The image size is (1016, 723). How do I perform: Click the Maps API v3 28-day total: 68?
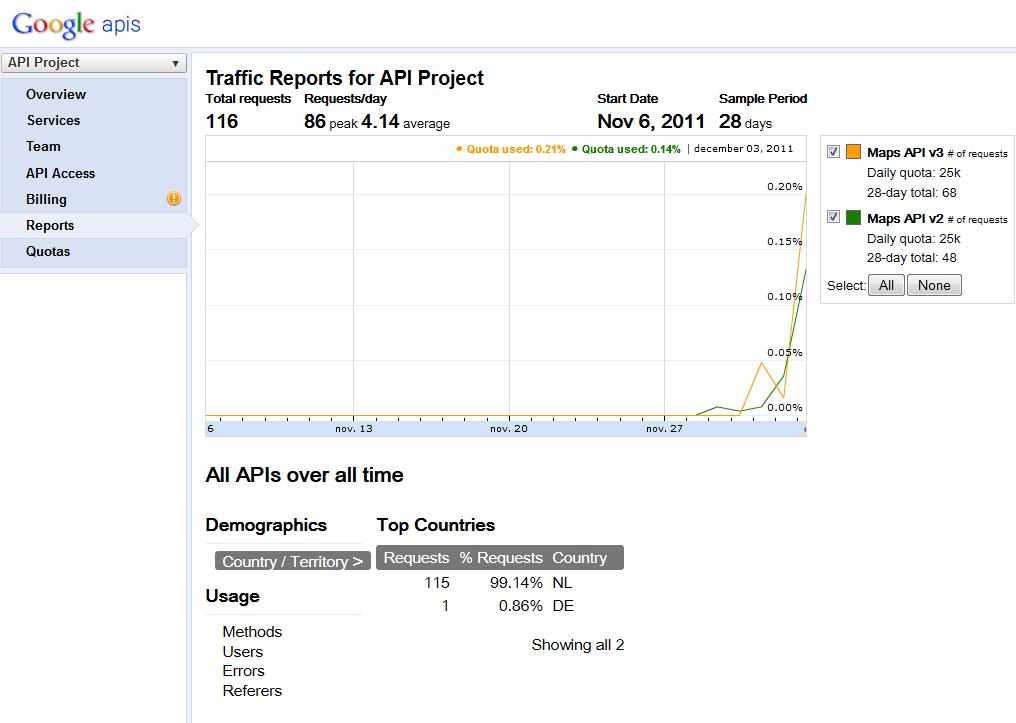(912, 192)
